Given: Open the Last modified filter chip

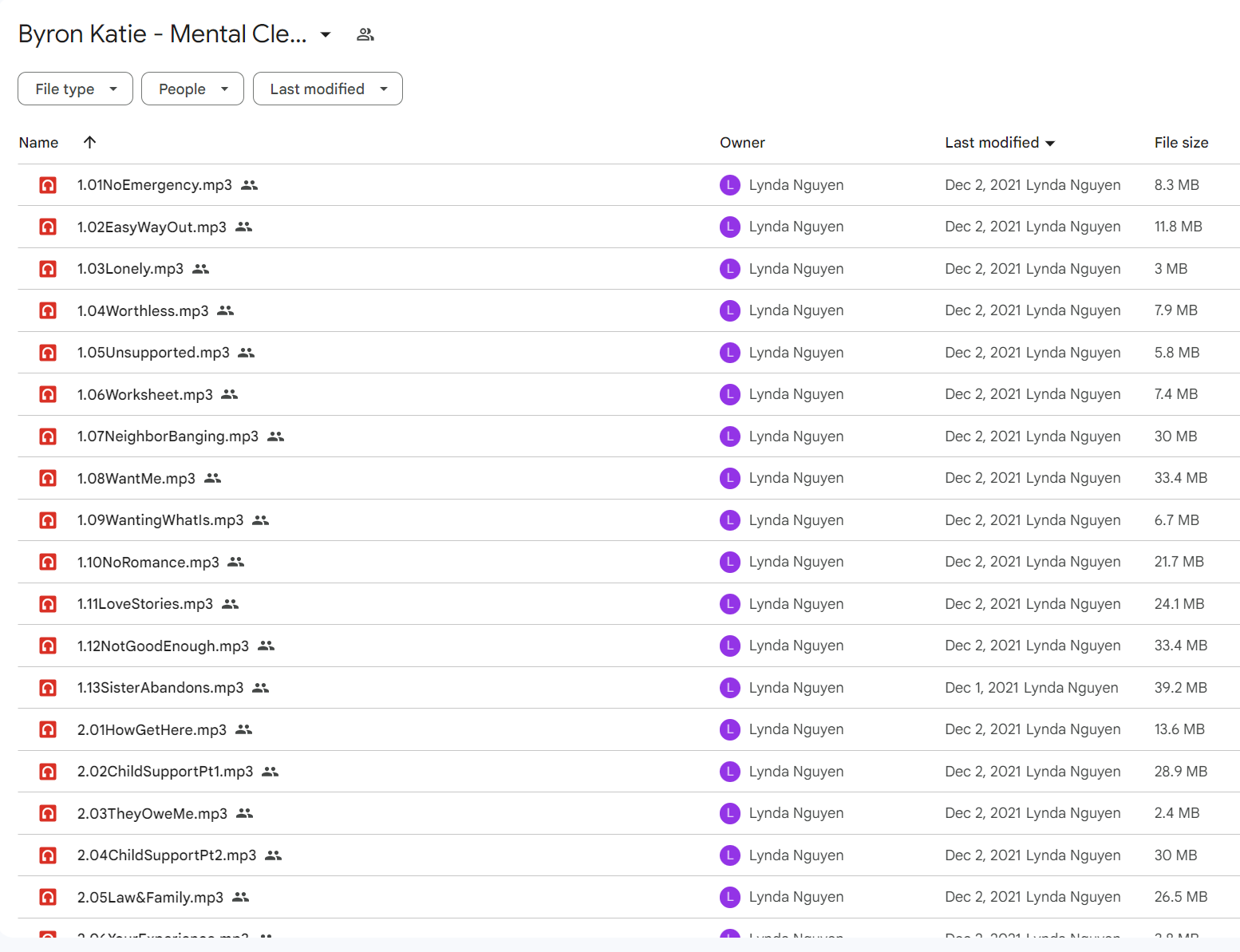Looking at the screenshot, I should coord(327,89).
